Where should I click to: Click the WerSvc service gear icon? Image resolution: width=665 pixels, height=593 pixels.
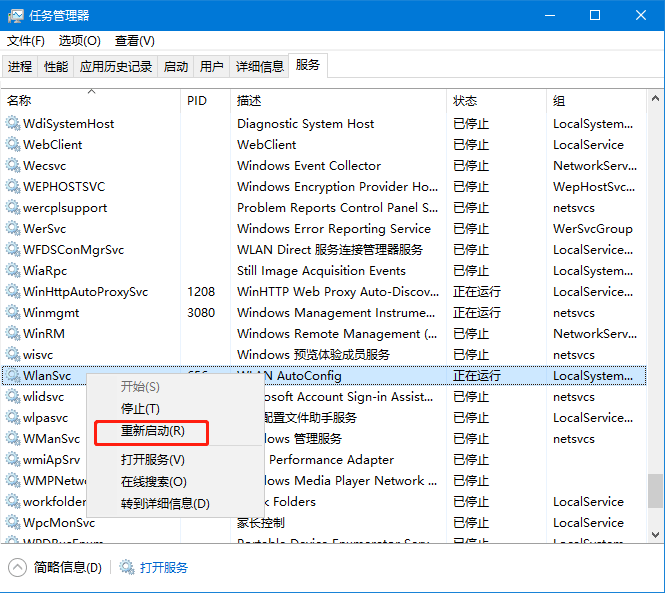pyautogui.click(x=13, y=229)
